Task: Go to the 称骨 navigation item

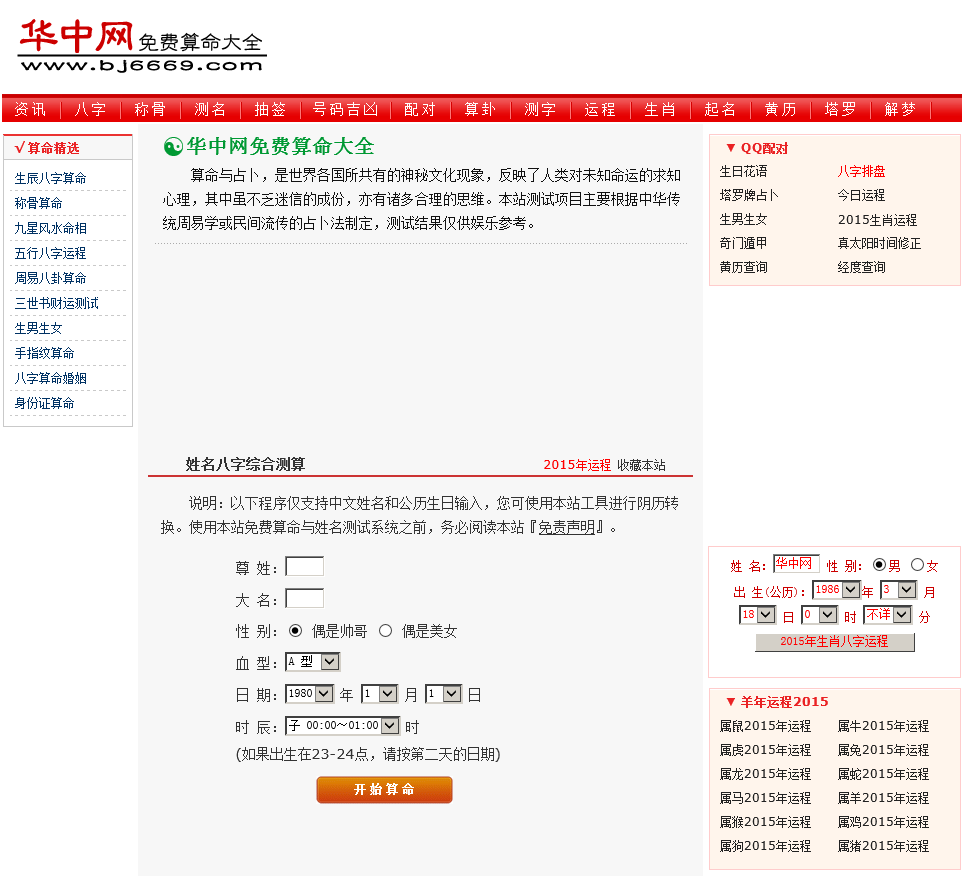Action: click(150, 109)
